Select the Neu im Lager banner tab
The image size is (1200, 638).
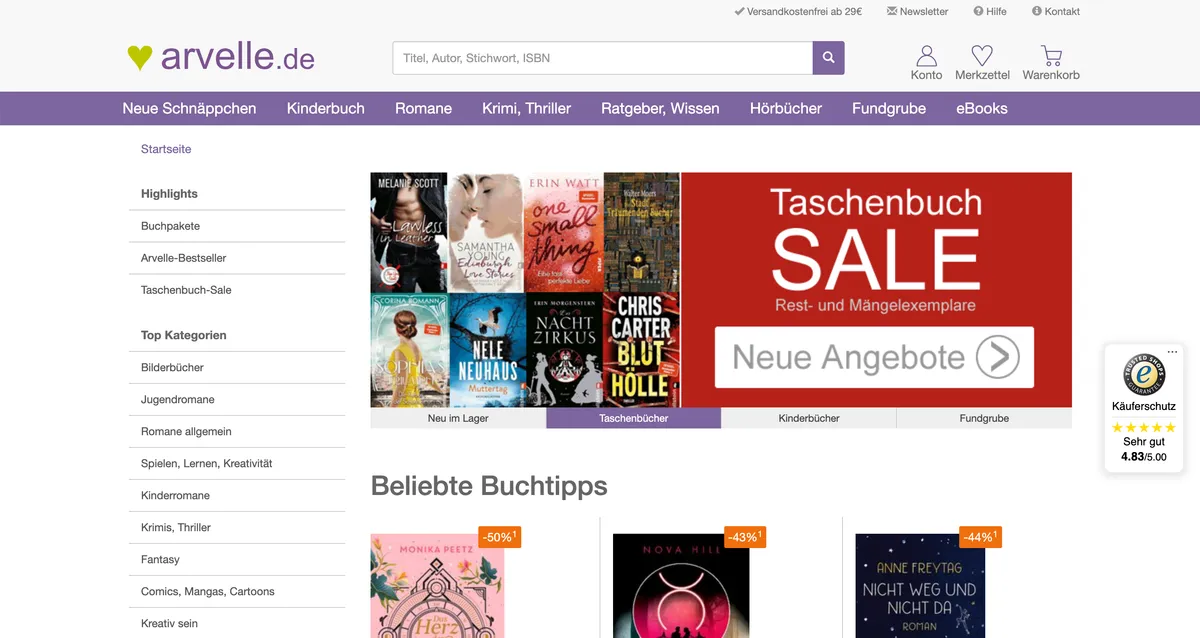click(x=457, y=418)
